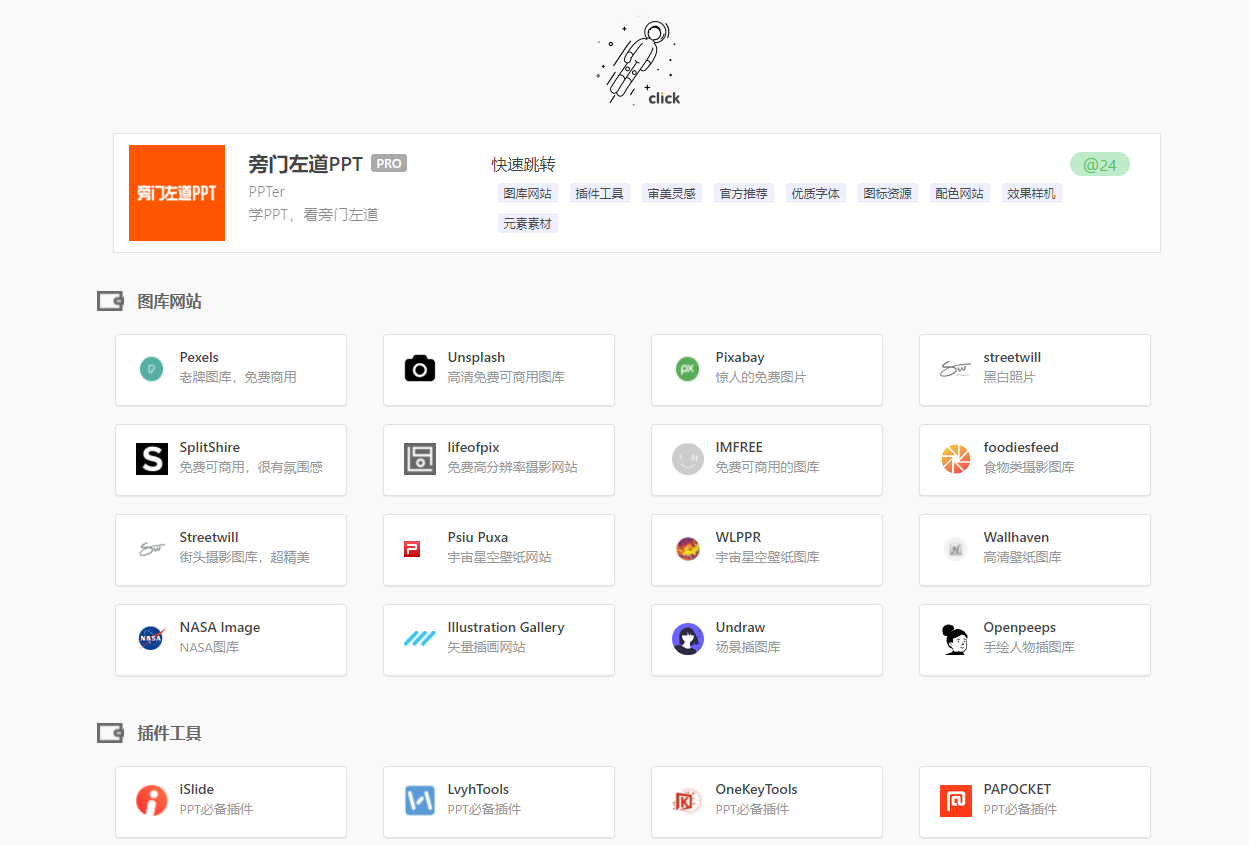The height and width of the screenshot is (845, 1249).
Task: Select the 效果样机 quick-jump tag
Action: point(1032,193)
